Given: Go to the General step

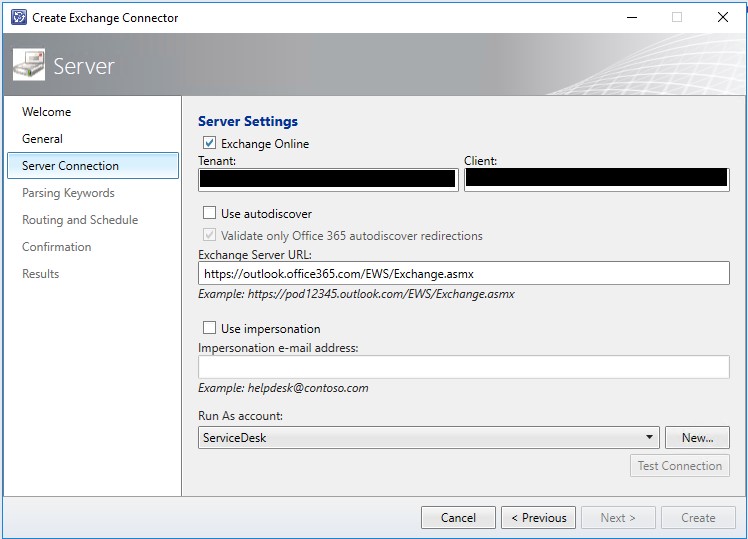Looking at the screenshot, I should [x=42, y=139].
